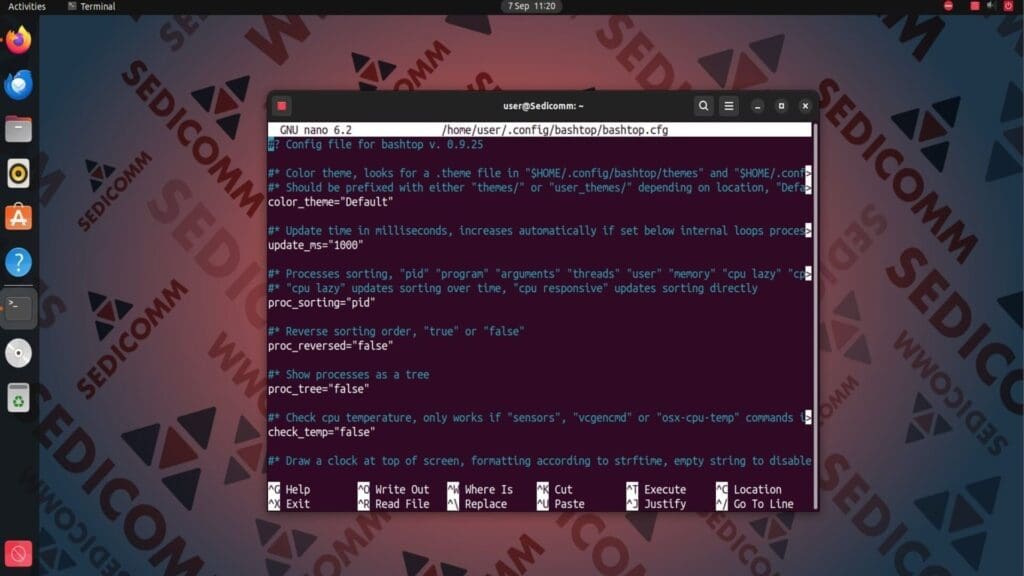Image resolution: width=1024 pixels, height=576 pixels.
Task: Open the hamburger menu in the terminal header
Action: 729,105
